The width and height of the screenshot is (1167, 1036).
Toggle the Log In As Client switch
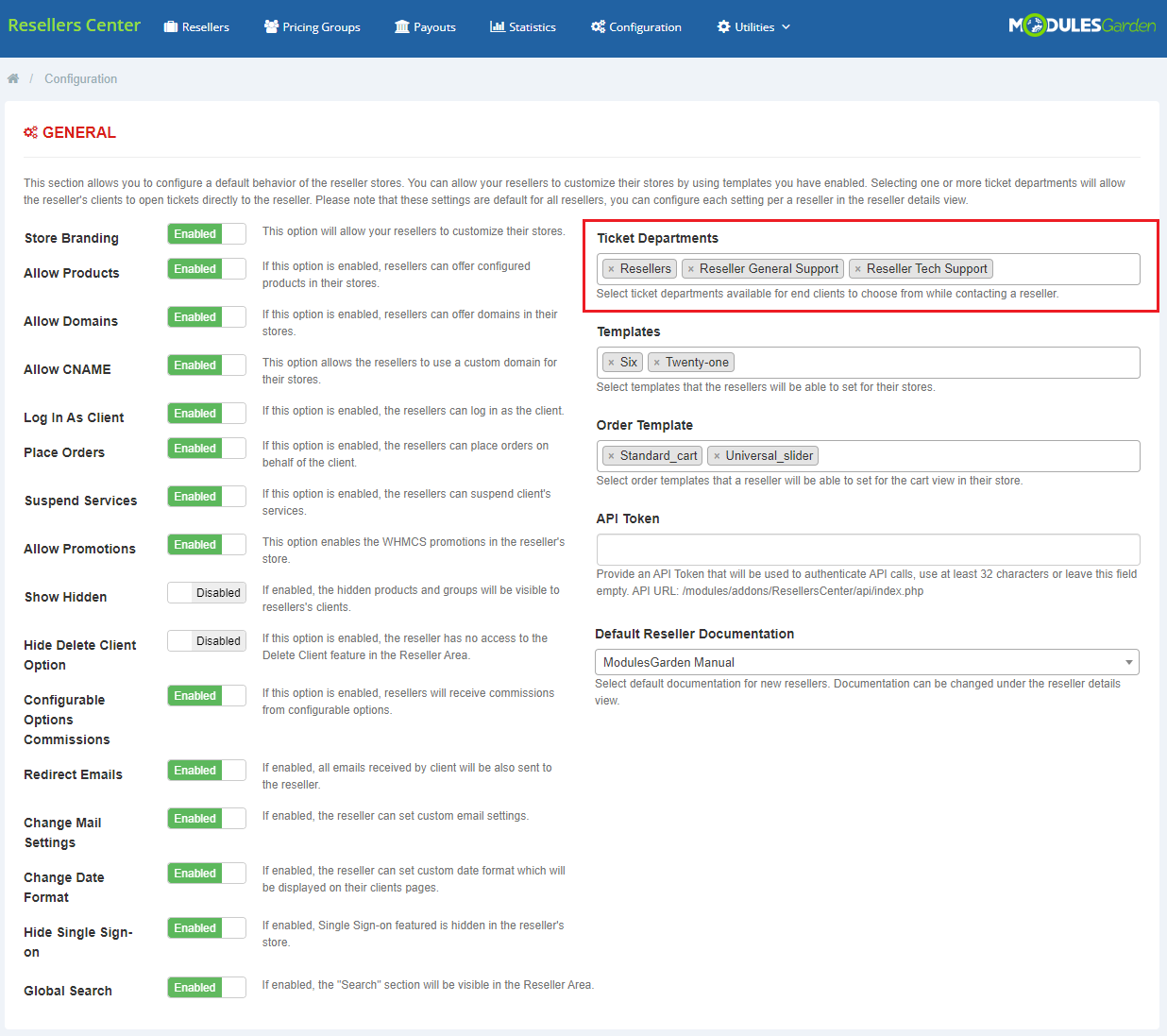(x=207, y=414)
